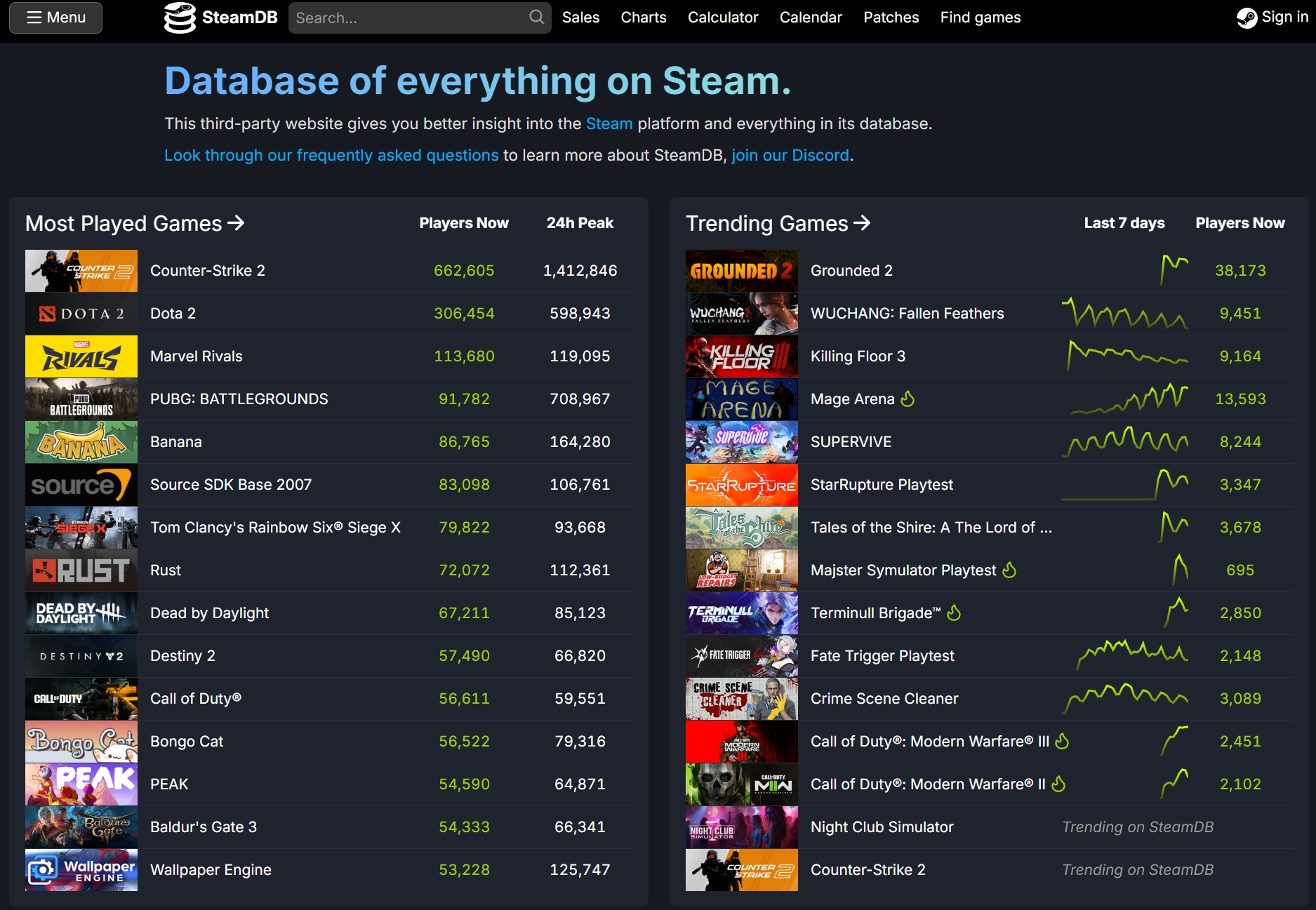Click the Killing Floor 3 logo
The width and height of the screenshot is (1316, 910).
[x=742, y=356]
